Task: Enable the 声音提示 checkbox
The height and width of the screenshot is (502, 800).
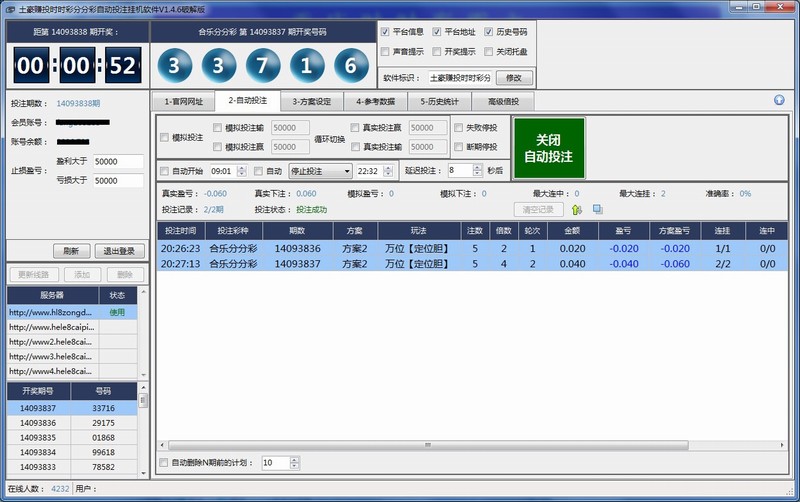Action: (386, 51)
